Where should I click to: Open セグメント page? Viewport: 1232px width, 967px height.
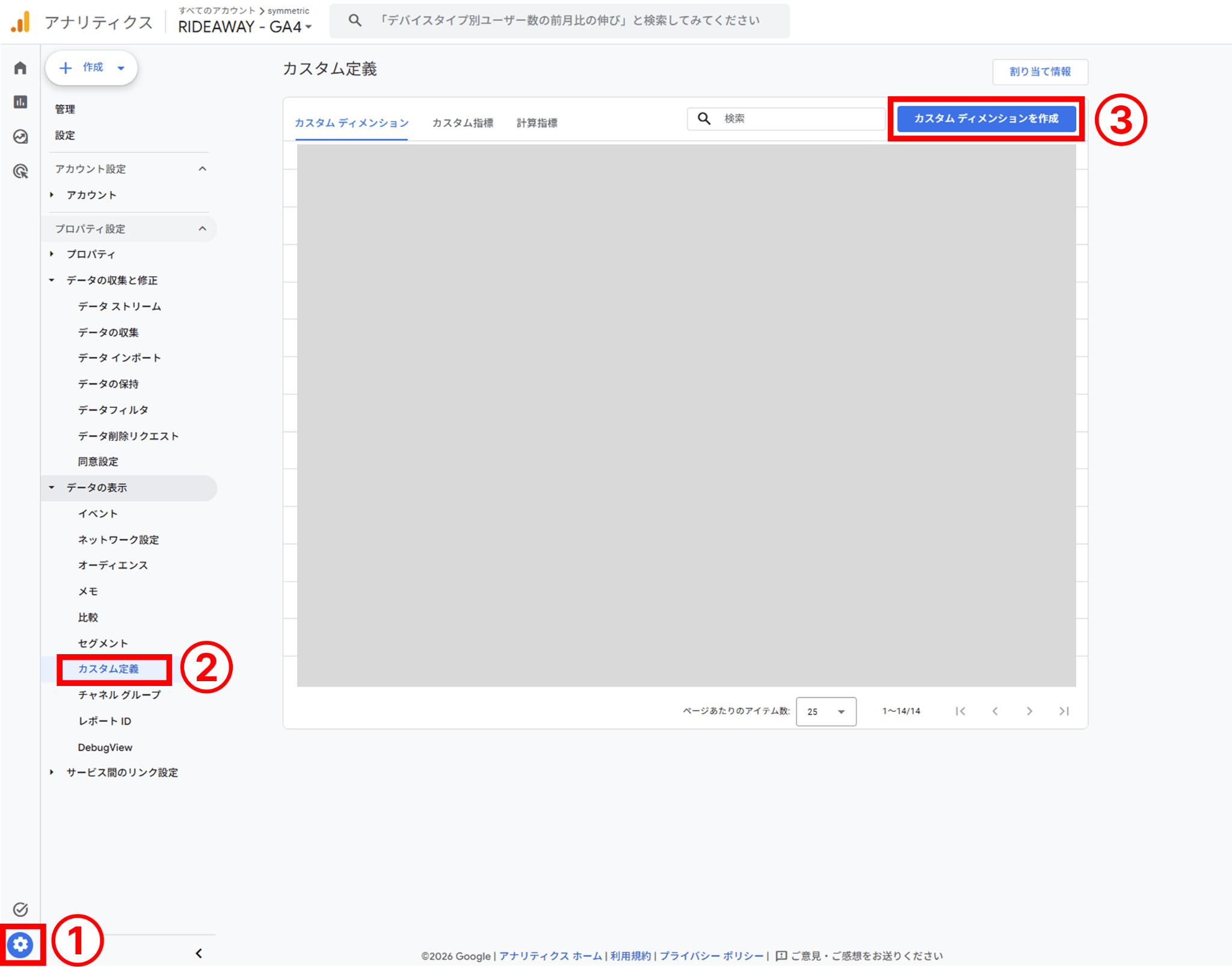click(103, 643)
